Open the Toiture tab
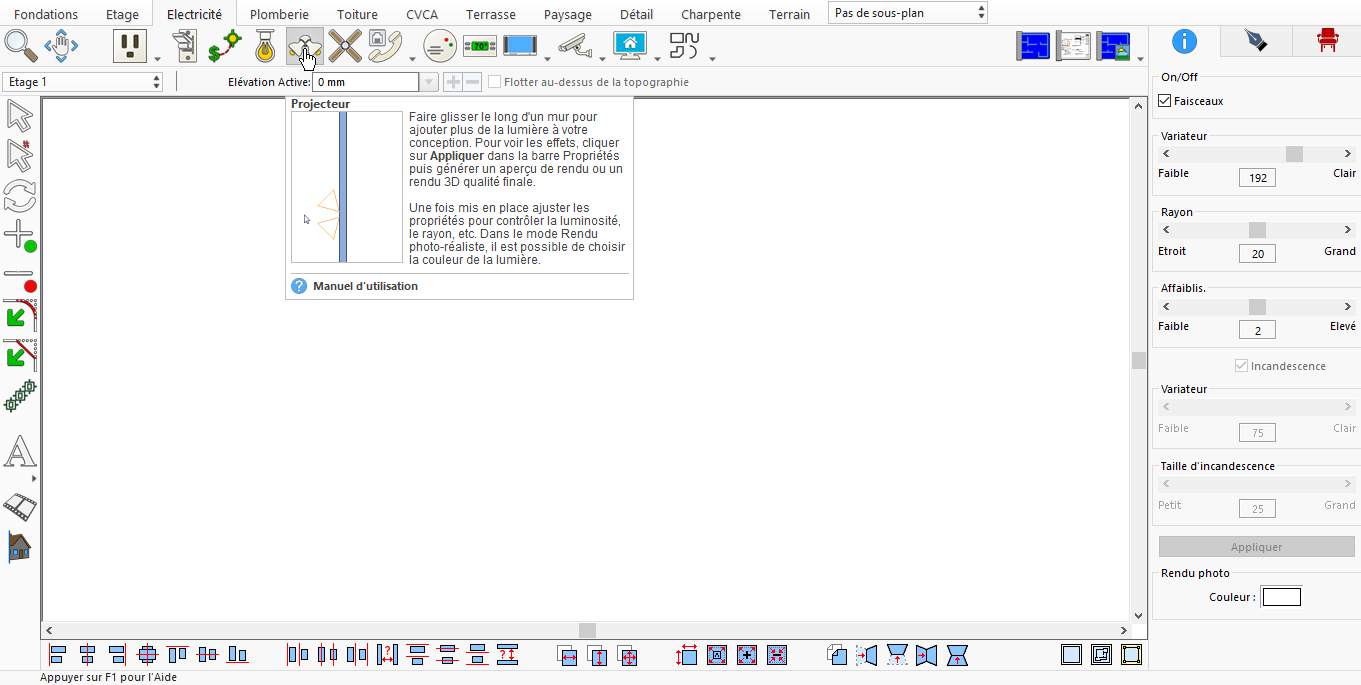1361x685 pixels. click(x=357, y=14)
